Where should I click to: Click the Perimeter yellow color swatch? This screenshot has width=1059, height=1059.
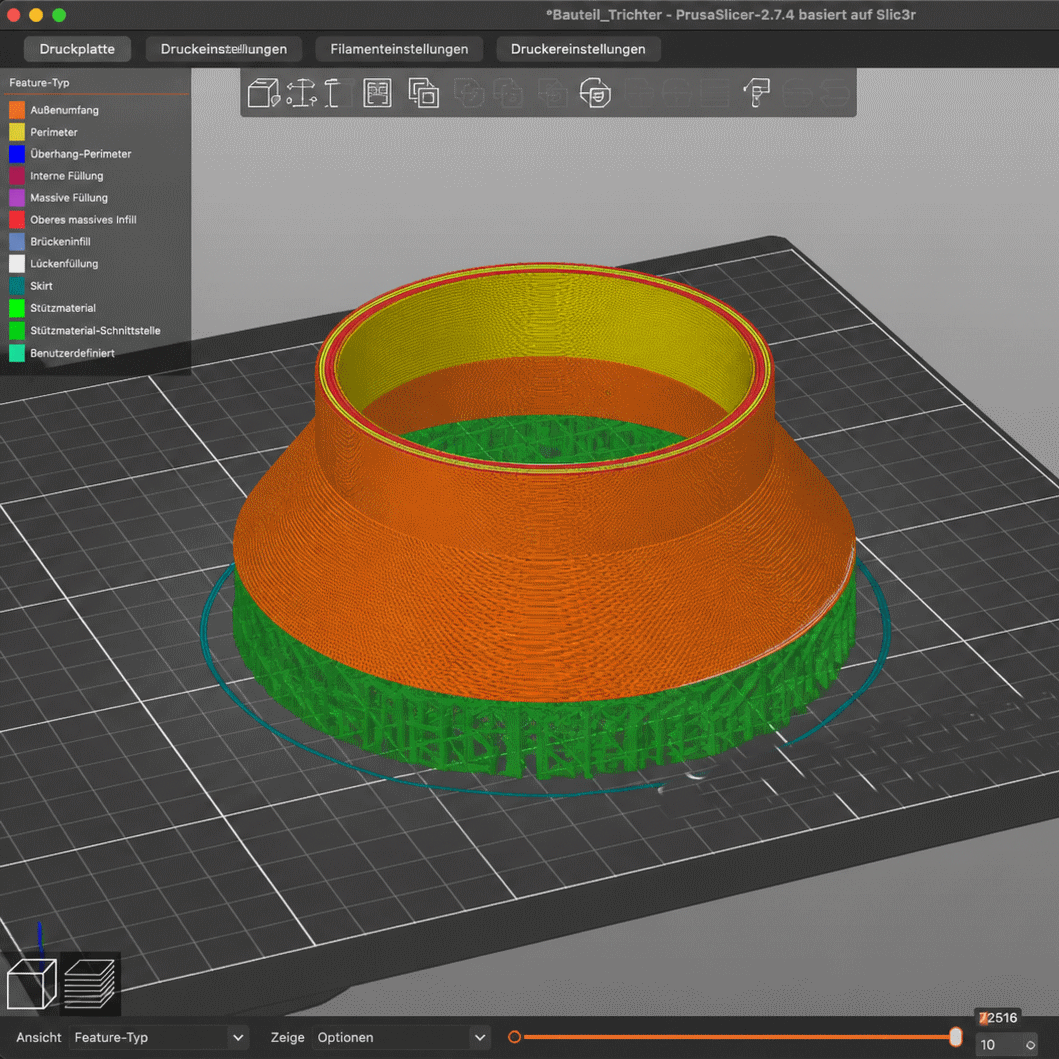coord(17,132)
